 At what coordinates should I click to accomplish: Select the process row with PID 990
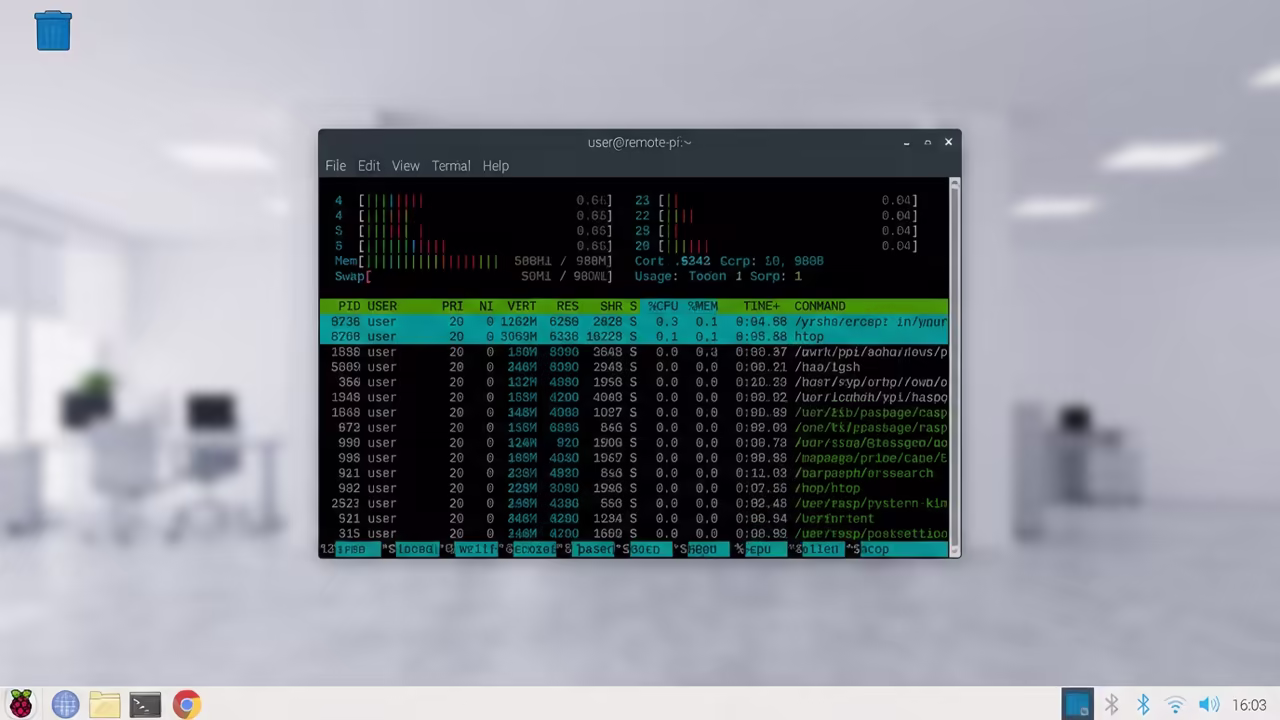point(634,443)
